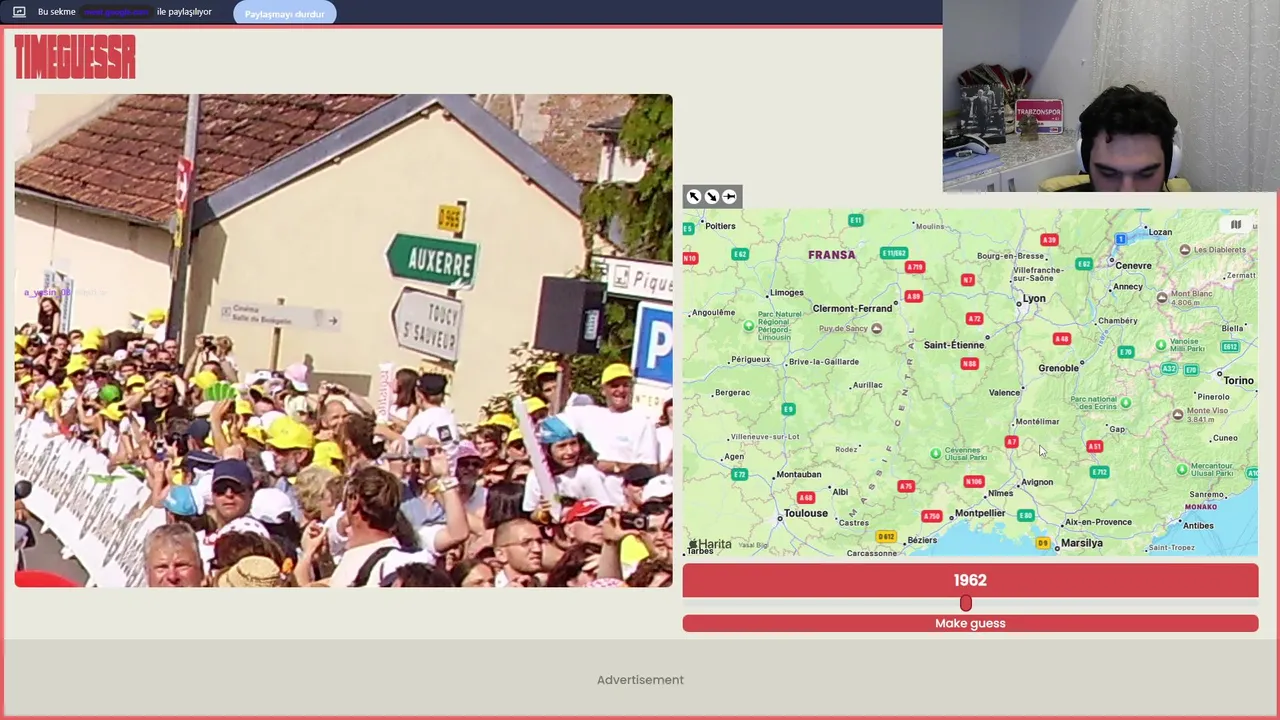Click Poitiers on the map
The height and width of the screenshot is (720, 1280).
click(x=720, y=226)
